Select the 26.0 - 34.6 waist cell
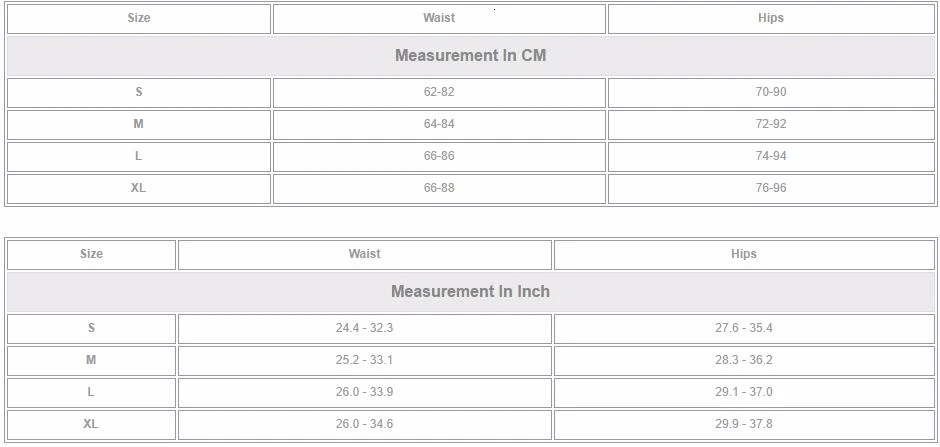940x447 pixels. pos(364,425)
